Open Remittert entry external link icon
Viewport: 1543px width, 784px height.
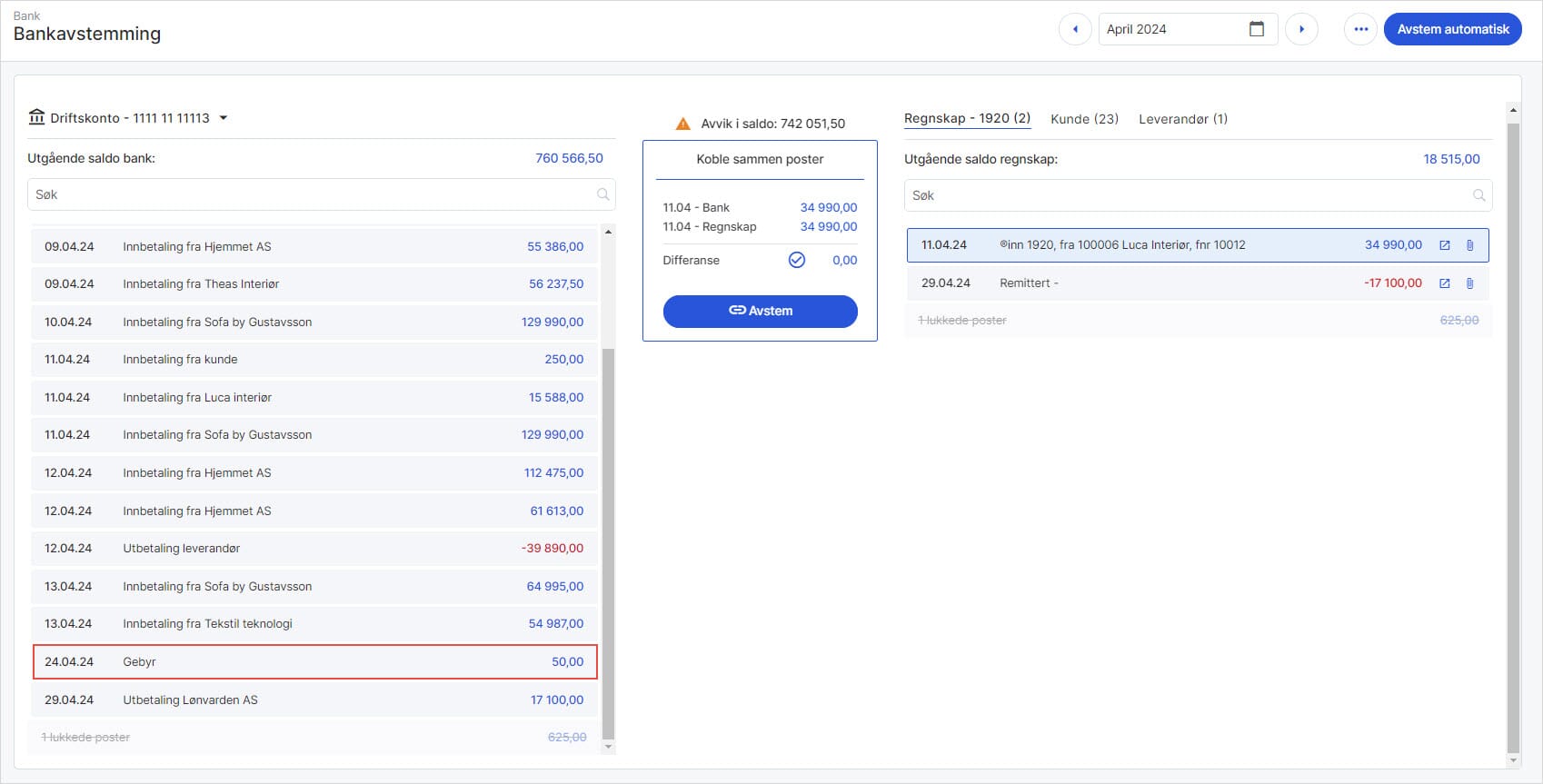point(1445,283)
